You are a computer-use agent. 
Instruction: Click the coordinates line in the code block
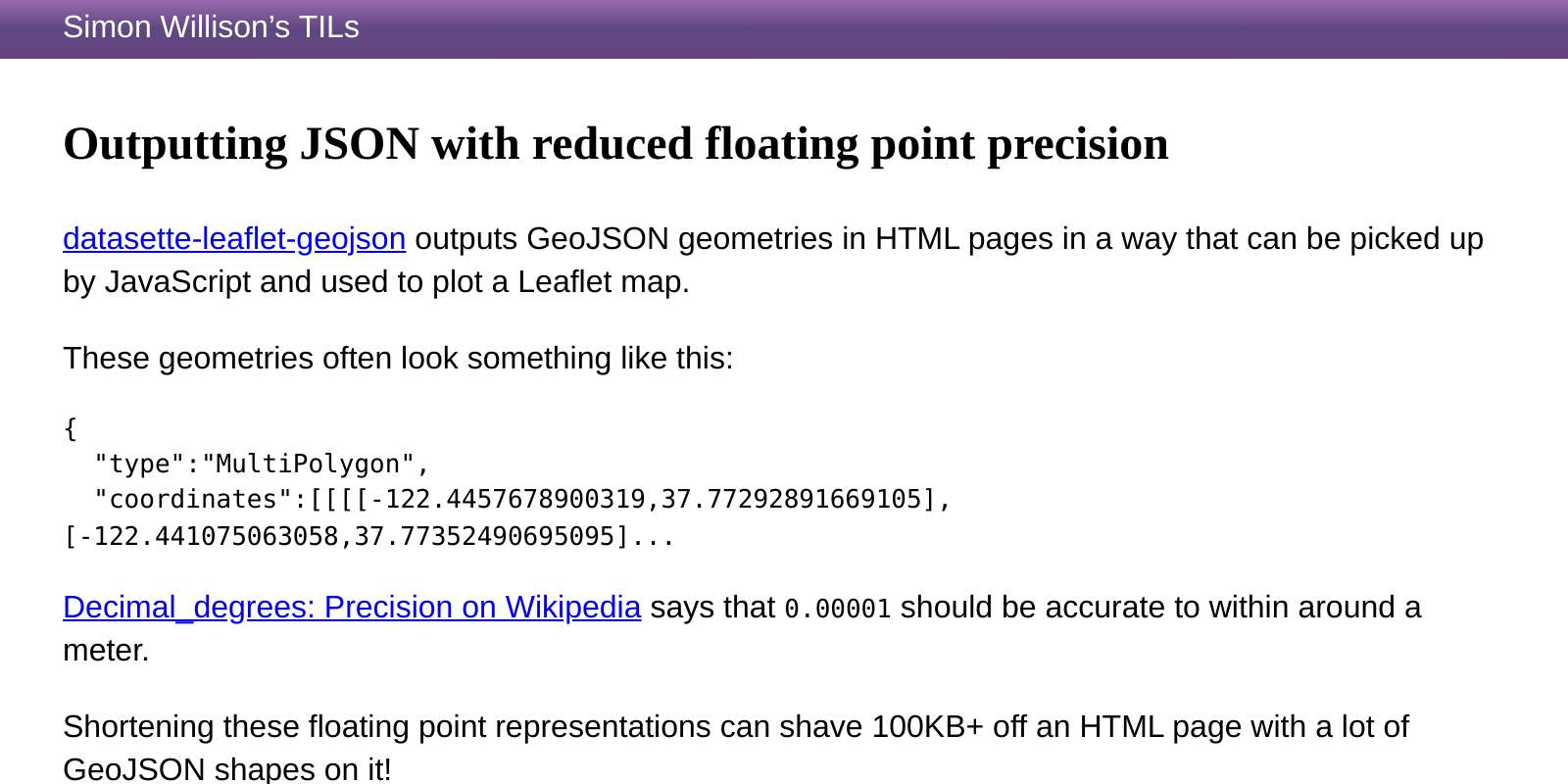(x=506, y=499)
